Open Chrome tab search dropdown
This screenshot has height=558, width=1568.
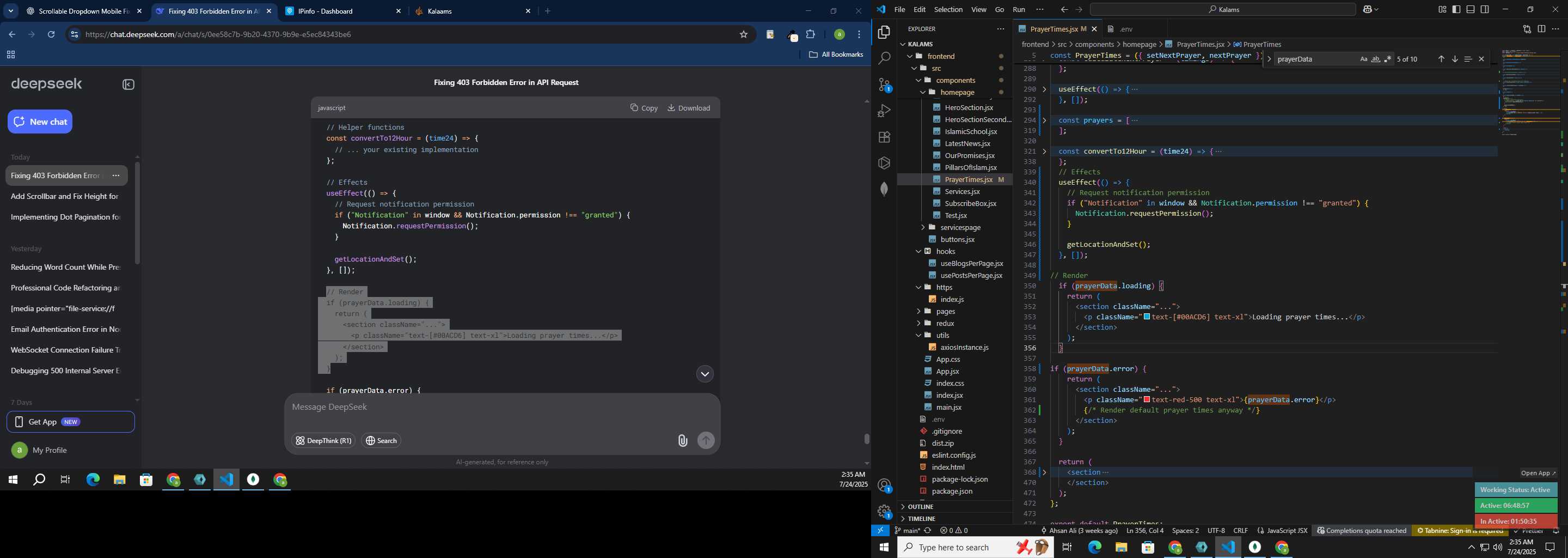[10, 11]
